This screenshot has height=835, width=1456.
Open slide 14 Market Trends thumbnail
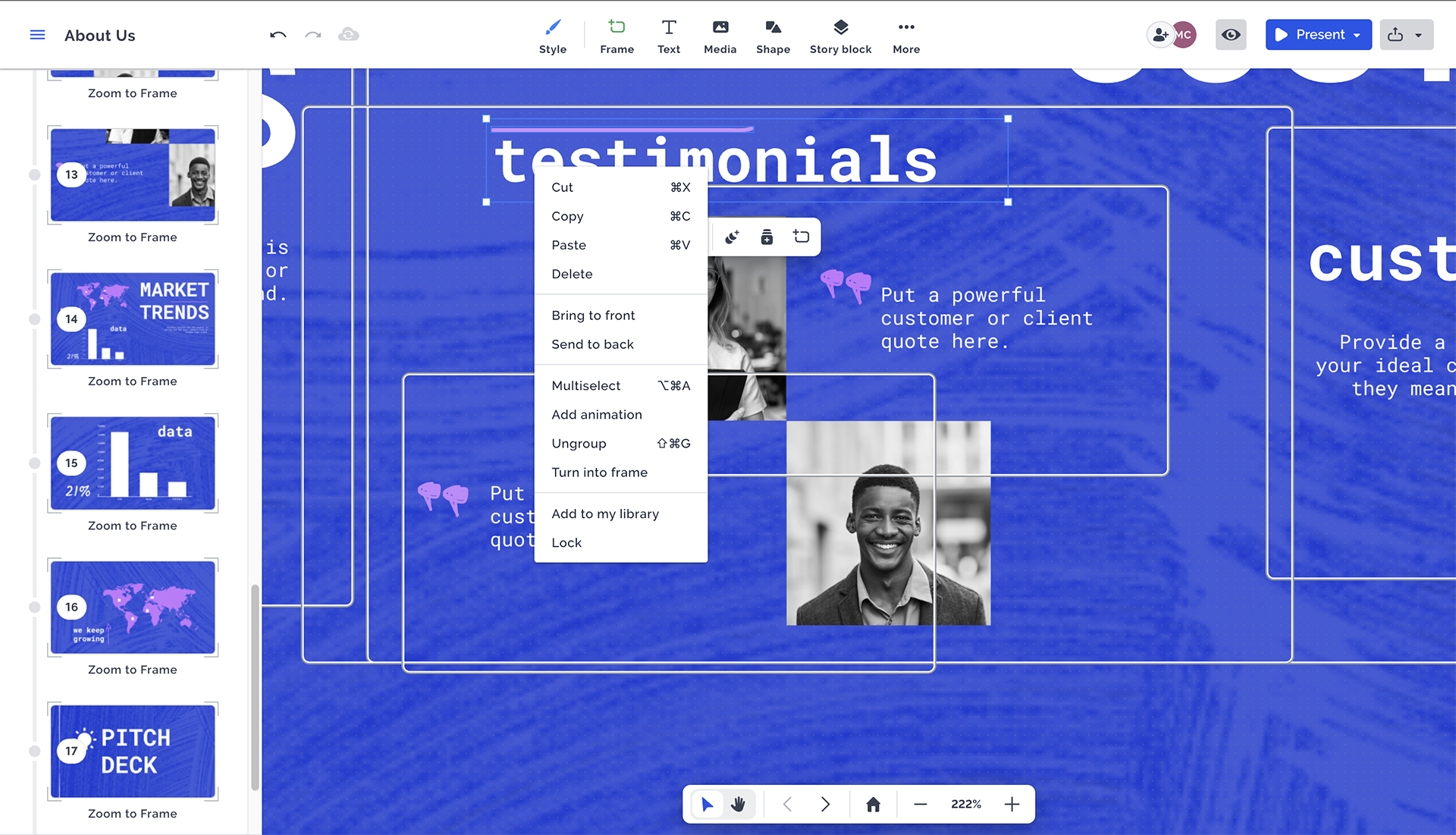(133, 319)
